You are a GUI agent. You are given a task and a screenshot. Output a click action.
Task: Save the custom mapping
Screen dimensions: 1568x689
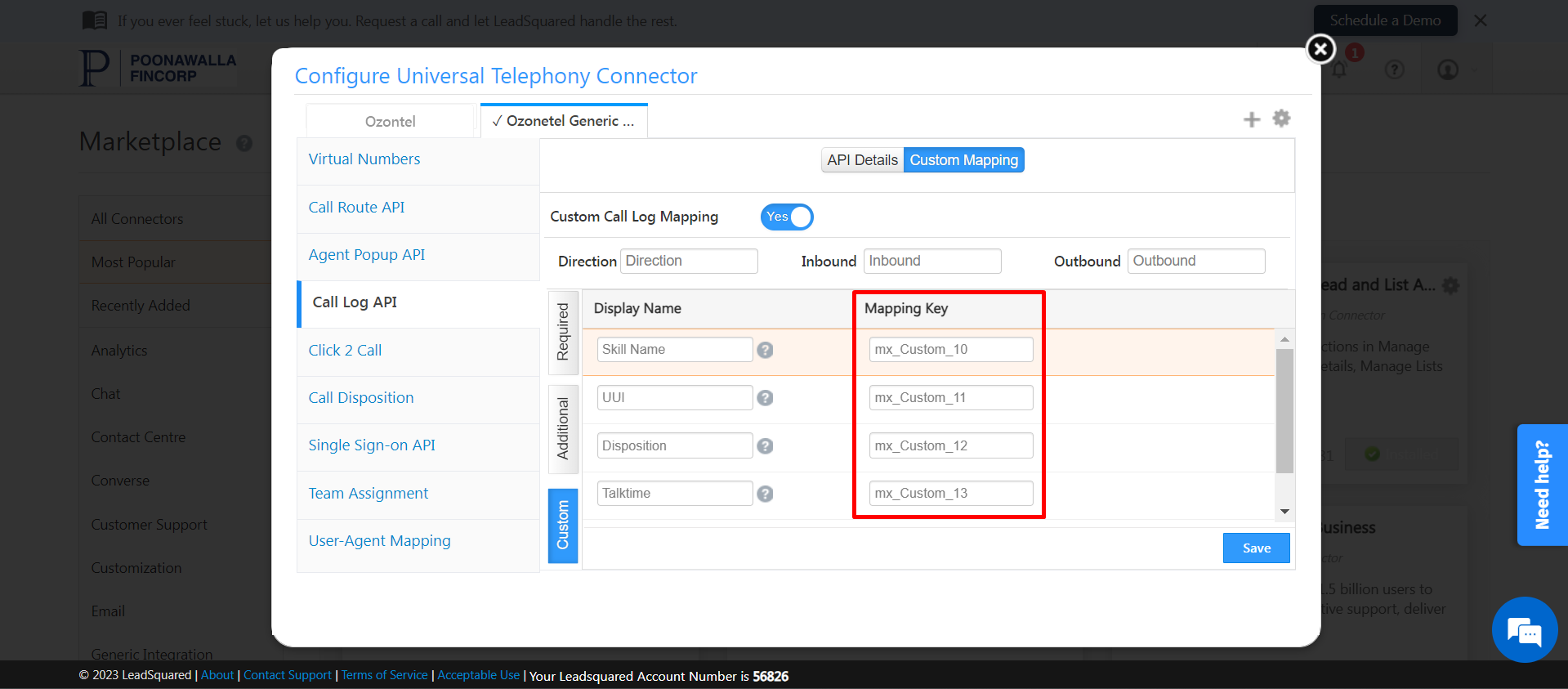pos(1257,548)
